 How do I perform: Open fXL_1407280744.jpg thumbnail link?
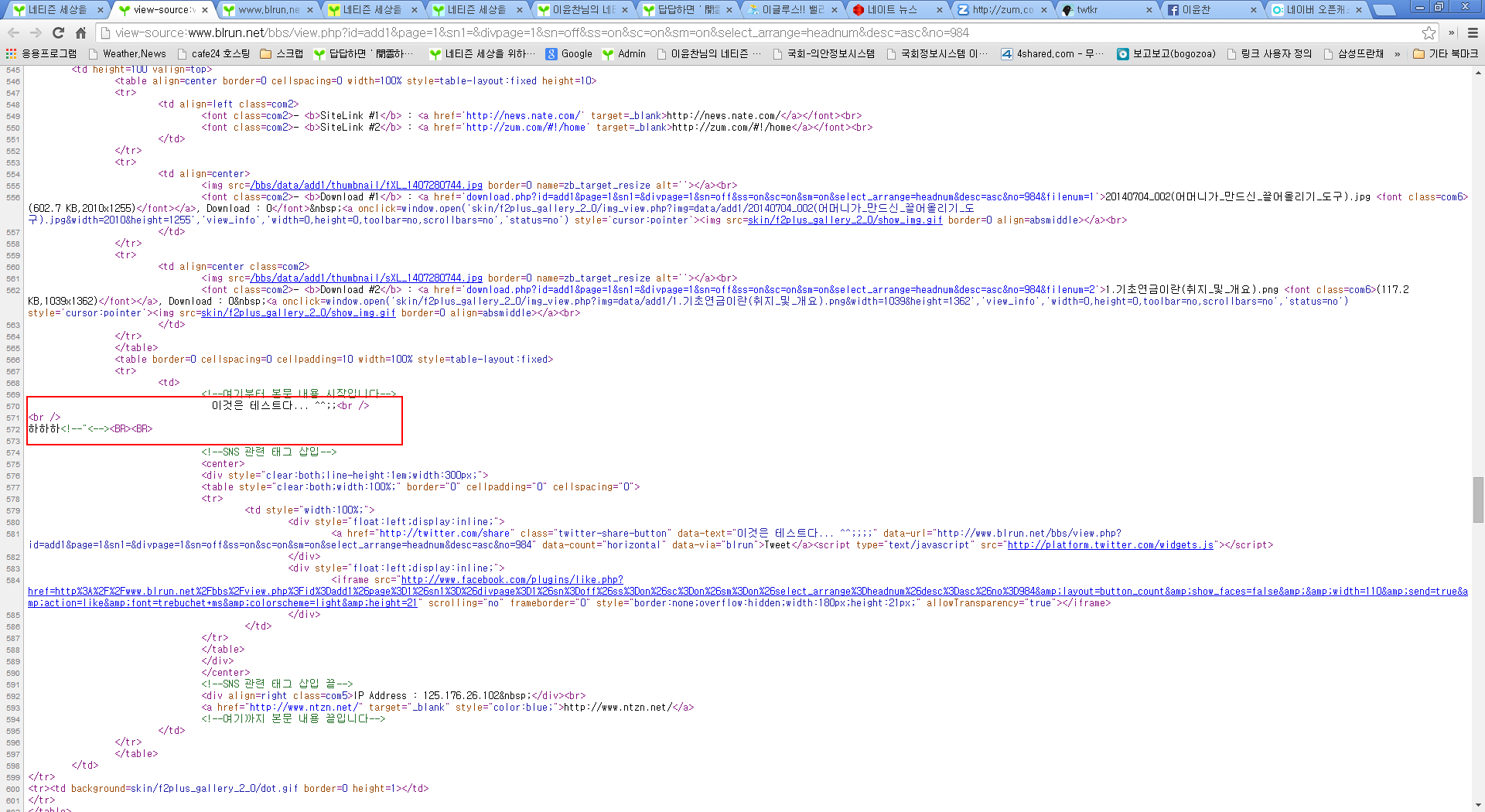[x=366, y=186]
